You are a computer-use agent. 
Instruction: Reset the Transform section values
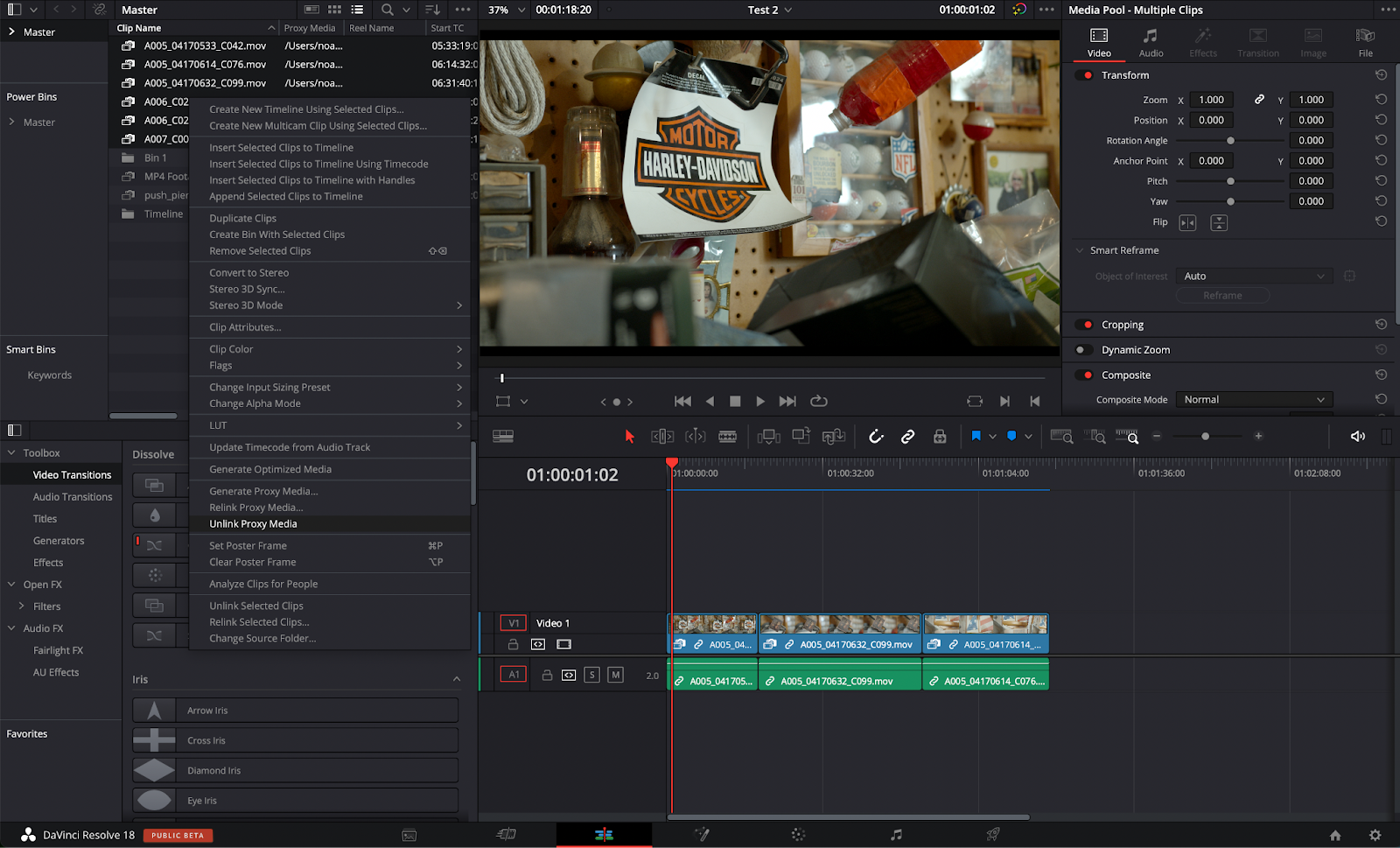point(1381,75)
